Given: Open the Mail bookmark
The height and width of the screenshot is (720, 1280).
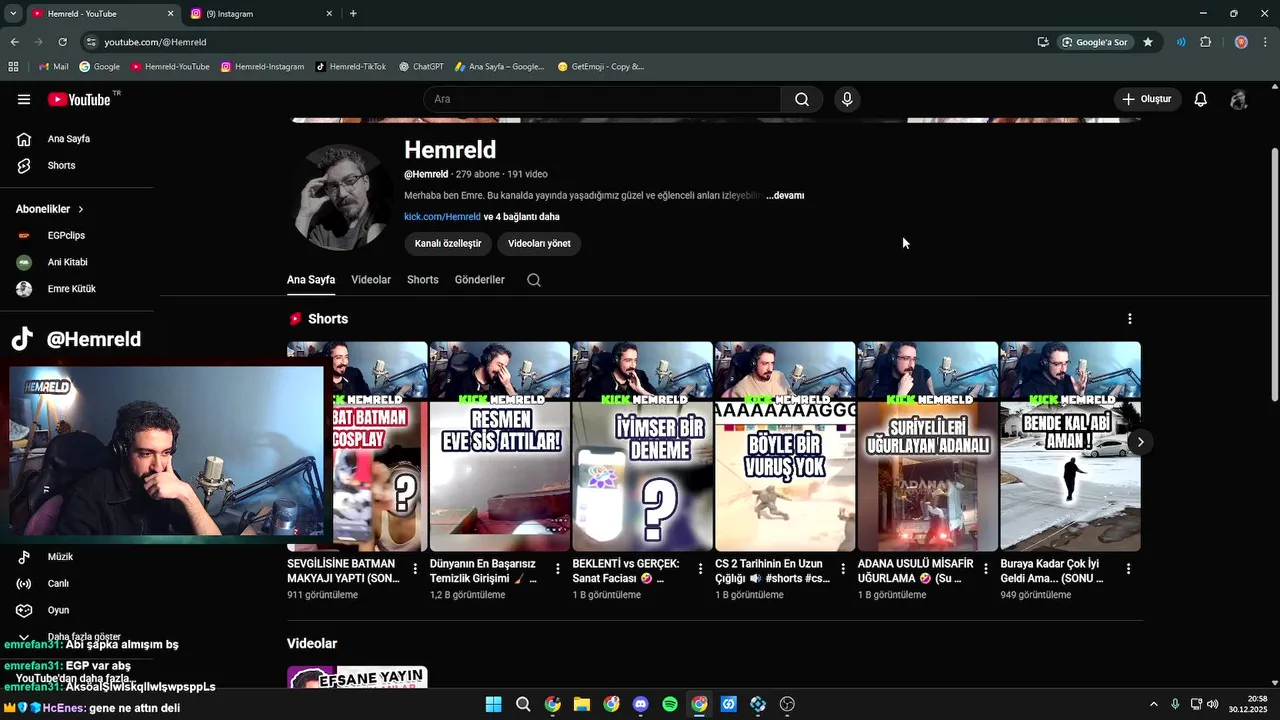Looking at the screenshot, I should [x=53, y=67].
